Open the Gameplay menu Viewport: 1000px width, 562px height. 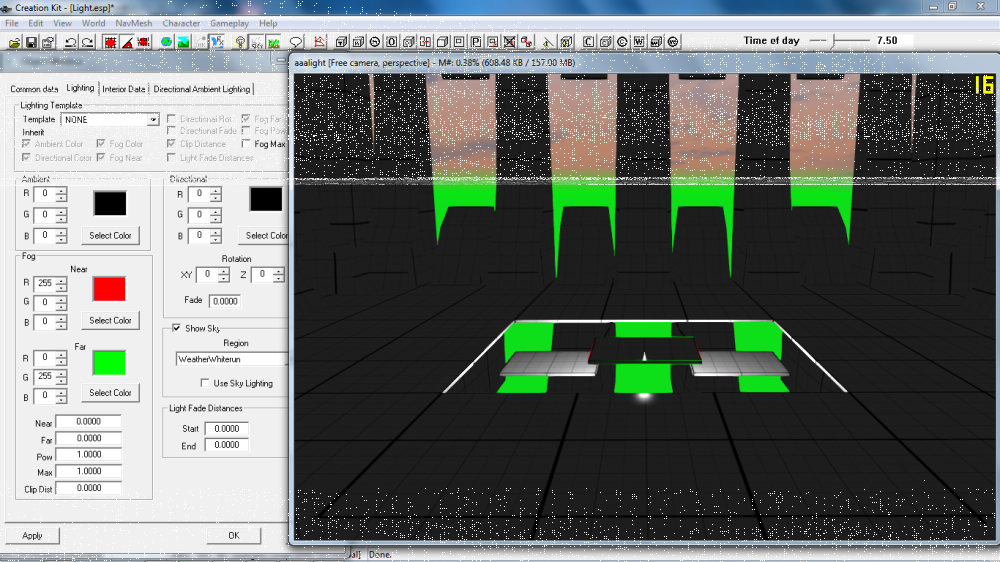tap(229, 23)
